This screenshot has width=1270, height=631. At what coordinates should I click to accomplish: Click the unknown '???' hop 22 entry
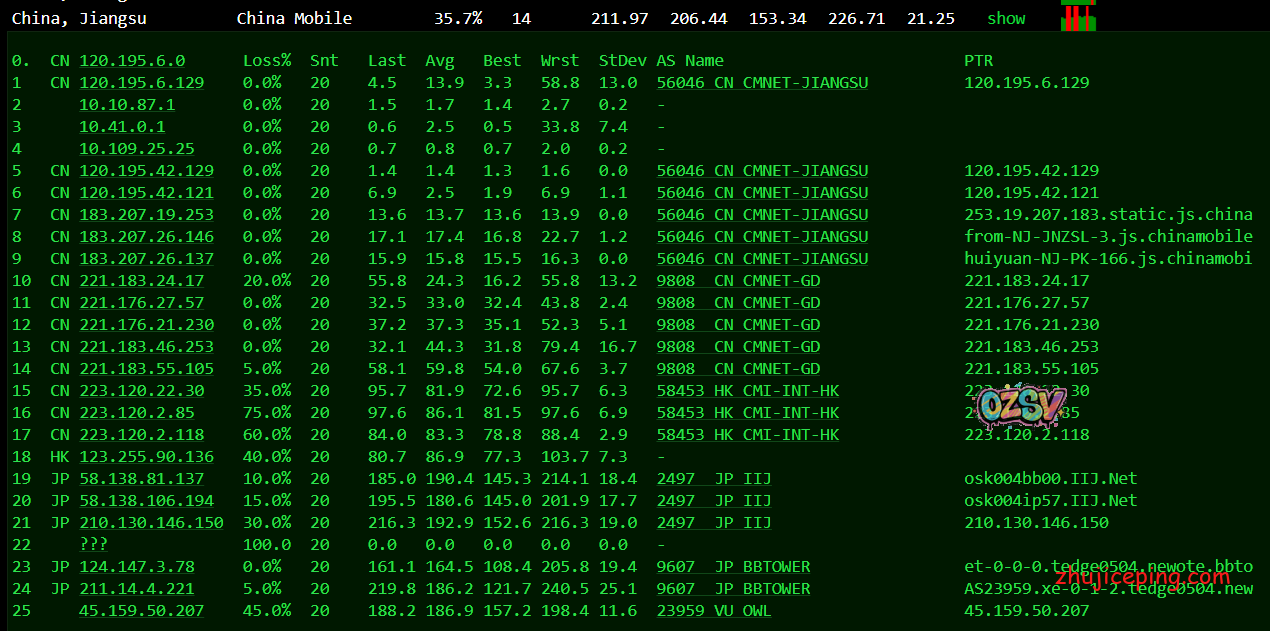click(94, 545)
